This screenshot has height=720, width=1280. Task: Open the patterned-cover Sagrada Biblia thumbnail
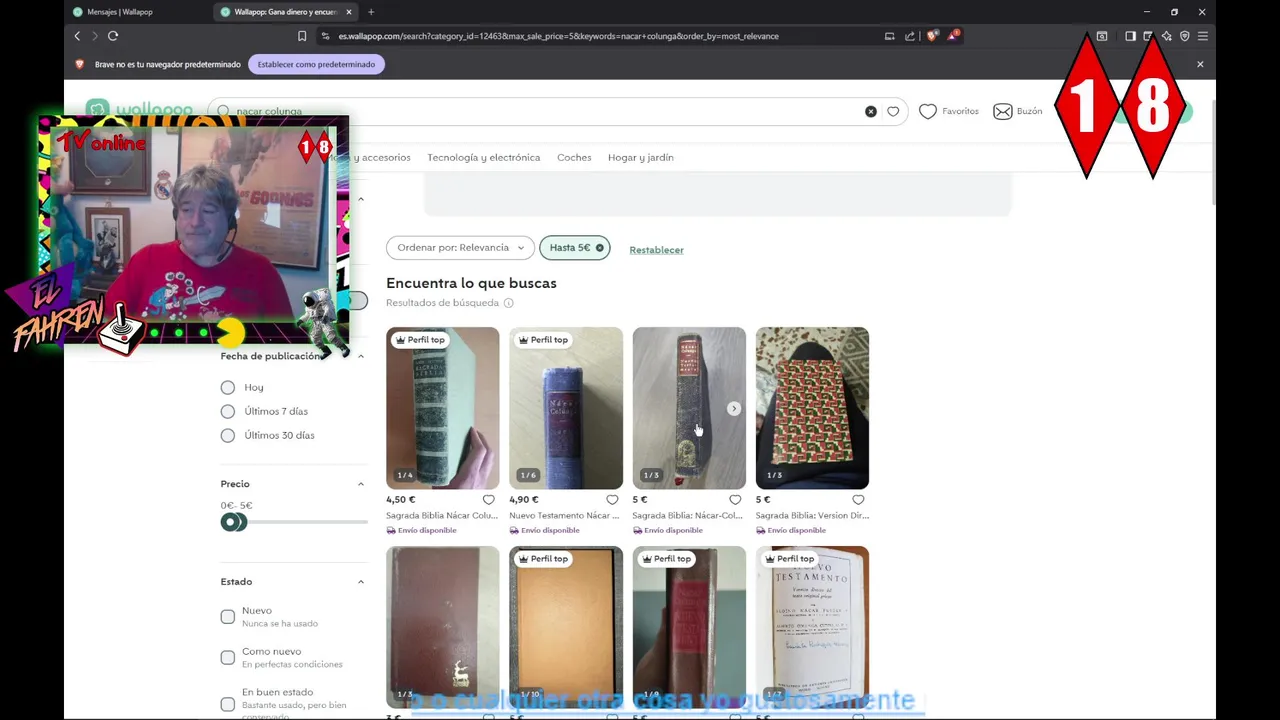pos(812,408)
